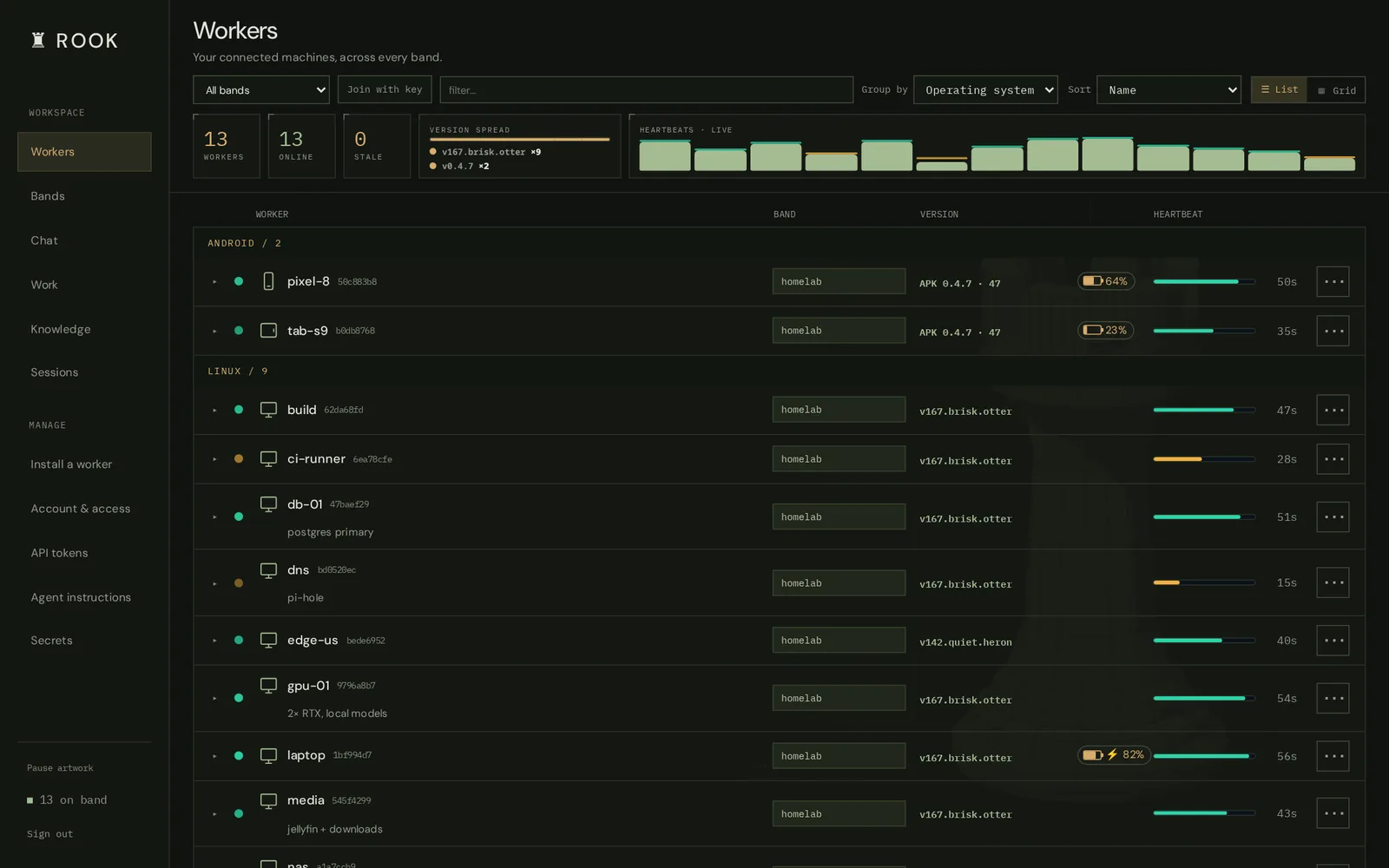The height and width of the screenshot is (868, 1389).
Task: Click the homelab band field for gpu-01
Action: click(x=839, y=698)
